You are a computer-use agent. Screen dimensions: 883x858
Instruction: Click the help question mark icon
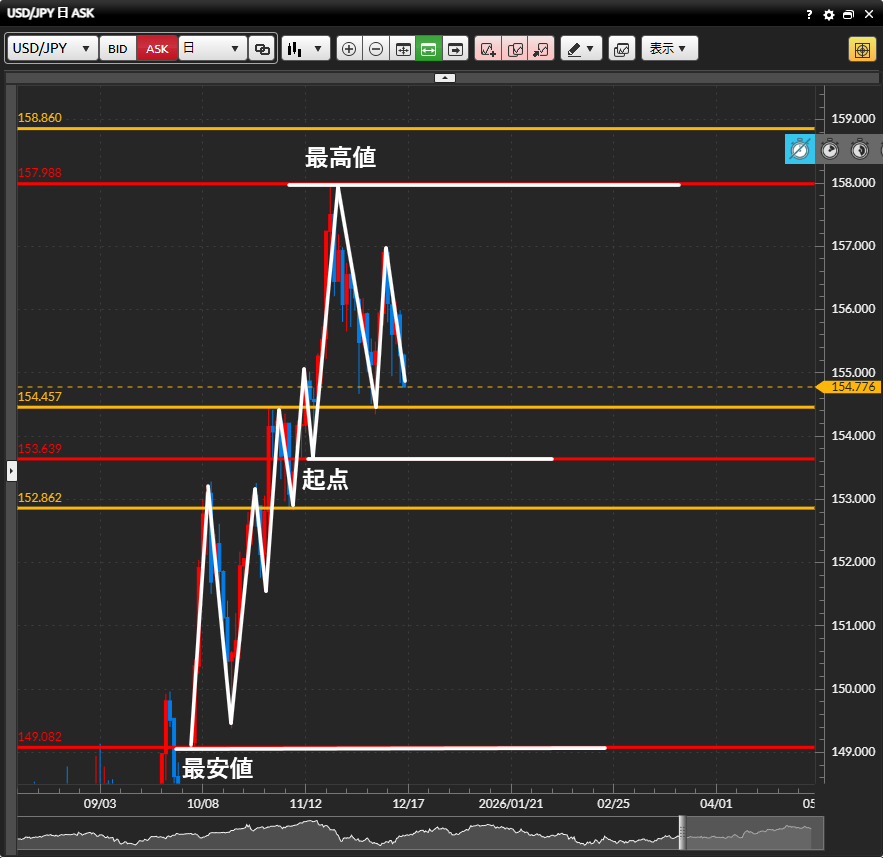pyautogui.click(x=809, y=15)
